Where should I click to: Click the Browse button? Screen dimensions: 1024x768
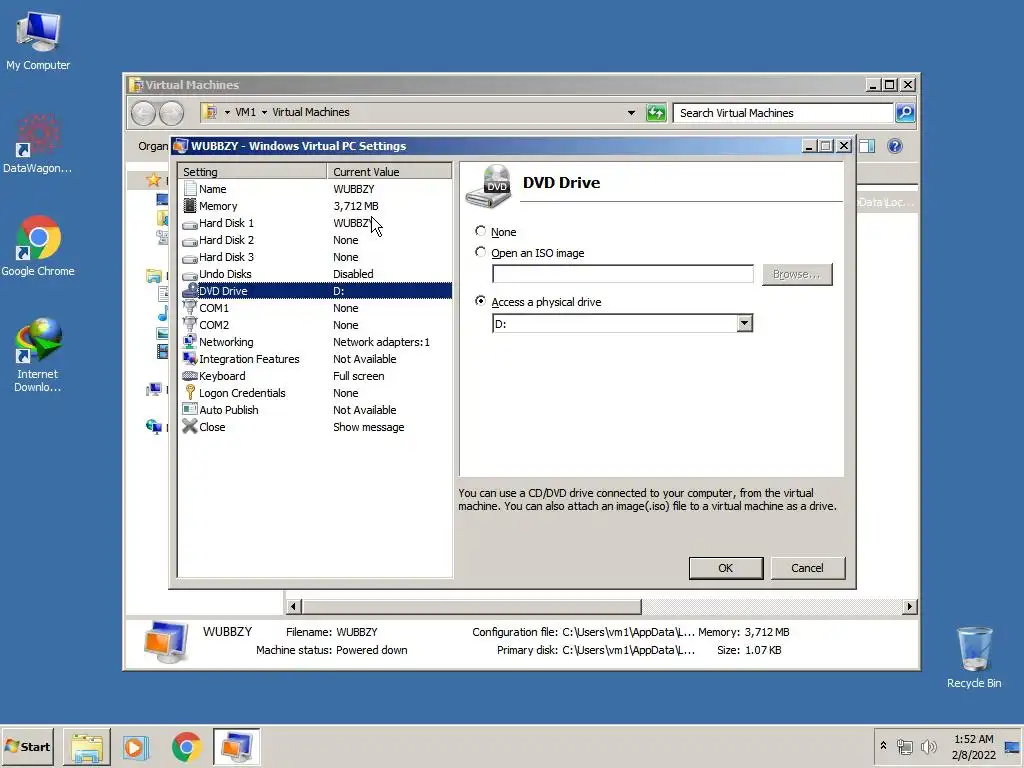(x=797, y=274)
